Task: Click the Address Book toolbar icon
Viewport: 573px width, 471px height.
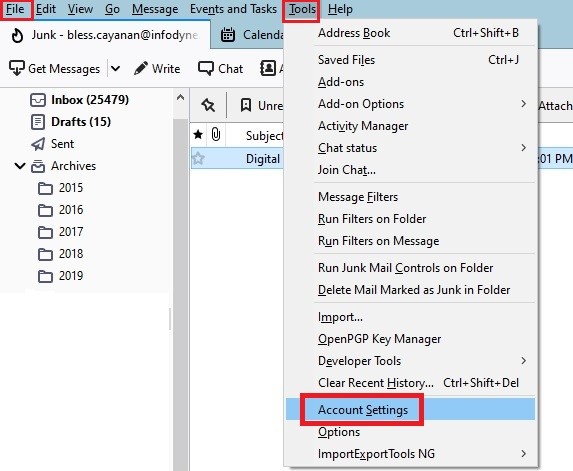Action: point(267,68)
